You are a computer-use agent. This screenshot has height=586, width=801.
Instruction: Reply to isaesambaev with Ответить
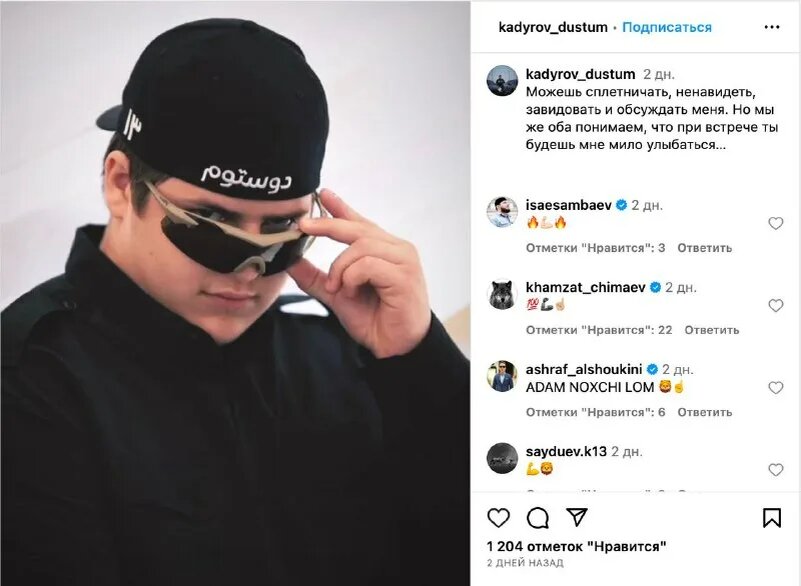tap(704, 248)
